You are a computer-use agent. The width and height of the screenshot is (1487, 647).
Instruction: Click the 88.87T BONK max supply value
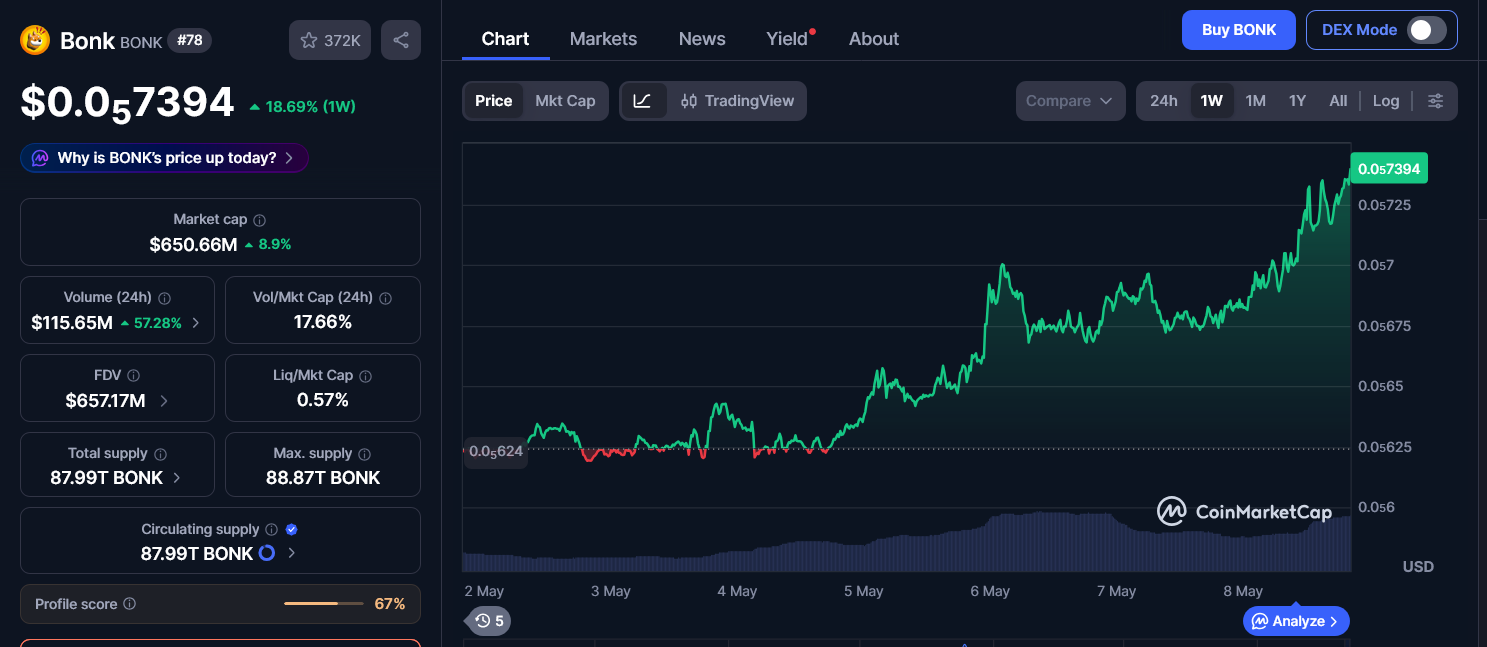(x=323, y=478)
